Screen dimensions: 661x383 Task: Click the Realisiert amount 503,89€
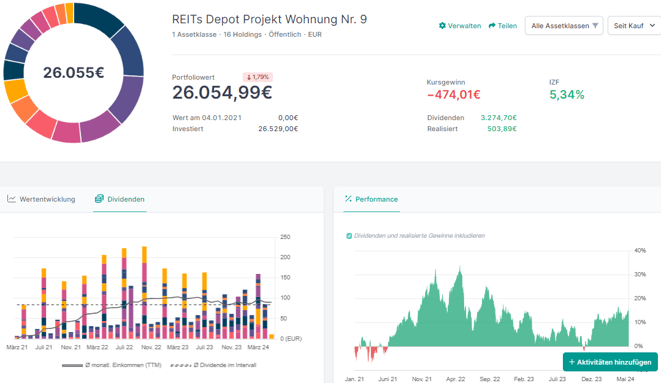[502, 129]
